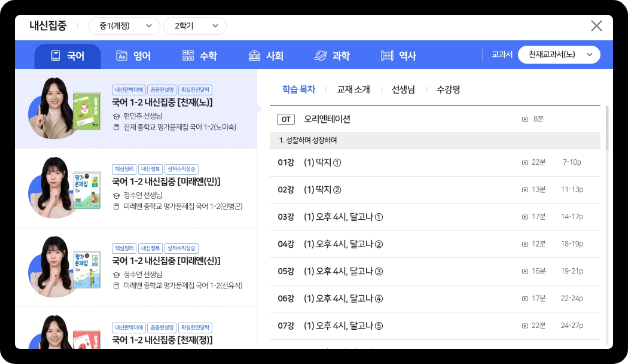
Task: Click the book icon beside 미래엔 평가문제집 (민병곤)
Action: [116, 207]
